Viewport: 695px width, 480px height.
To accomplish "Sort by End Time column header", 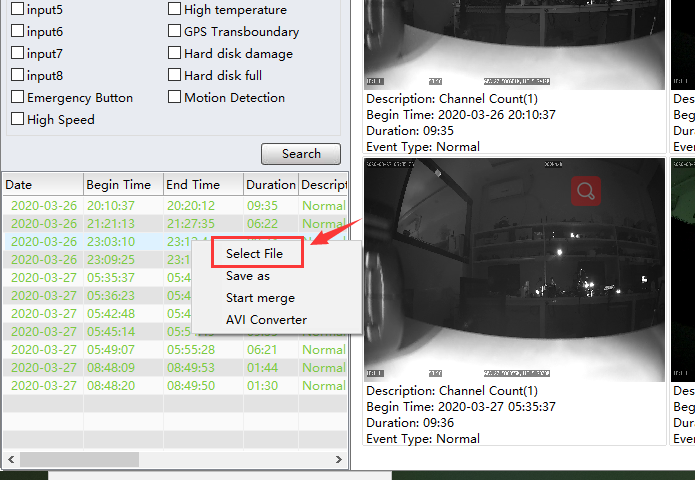I will click(203, 184).
